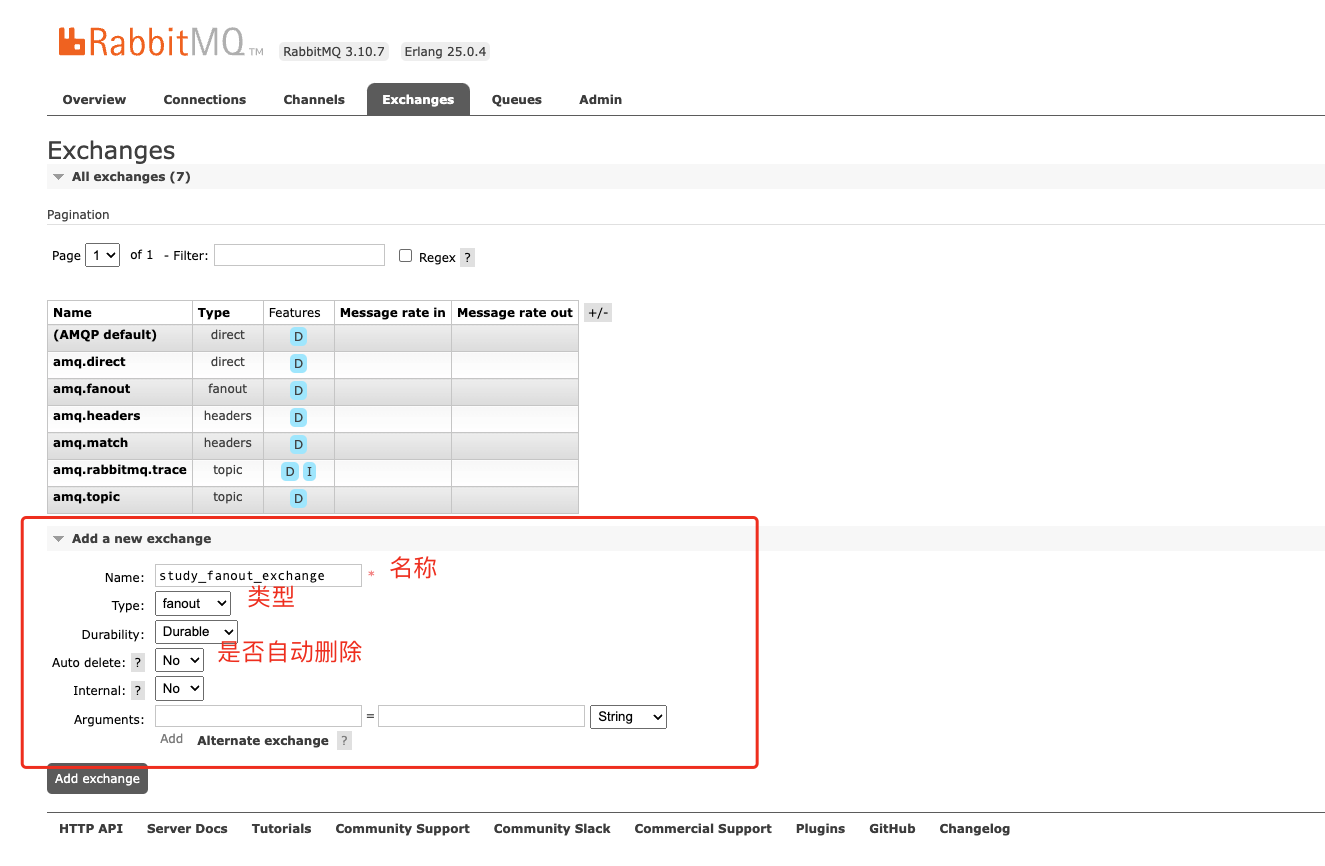Click the Arguments key input field
This screenshot has height=866, width=1325.
(x=258, y=716)
